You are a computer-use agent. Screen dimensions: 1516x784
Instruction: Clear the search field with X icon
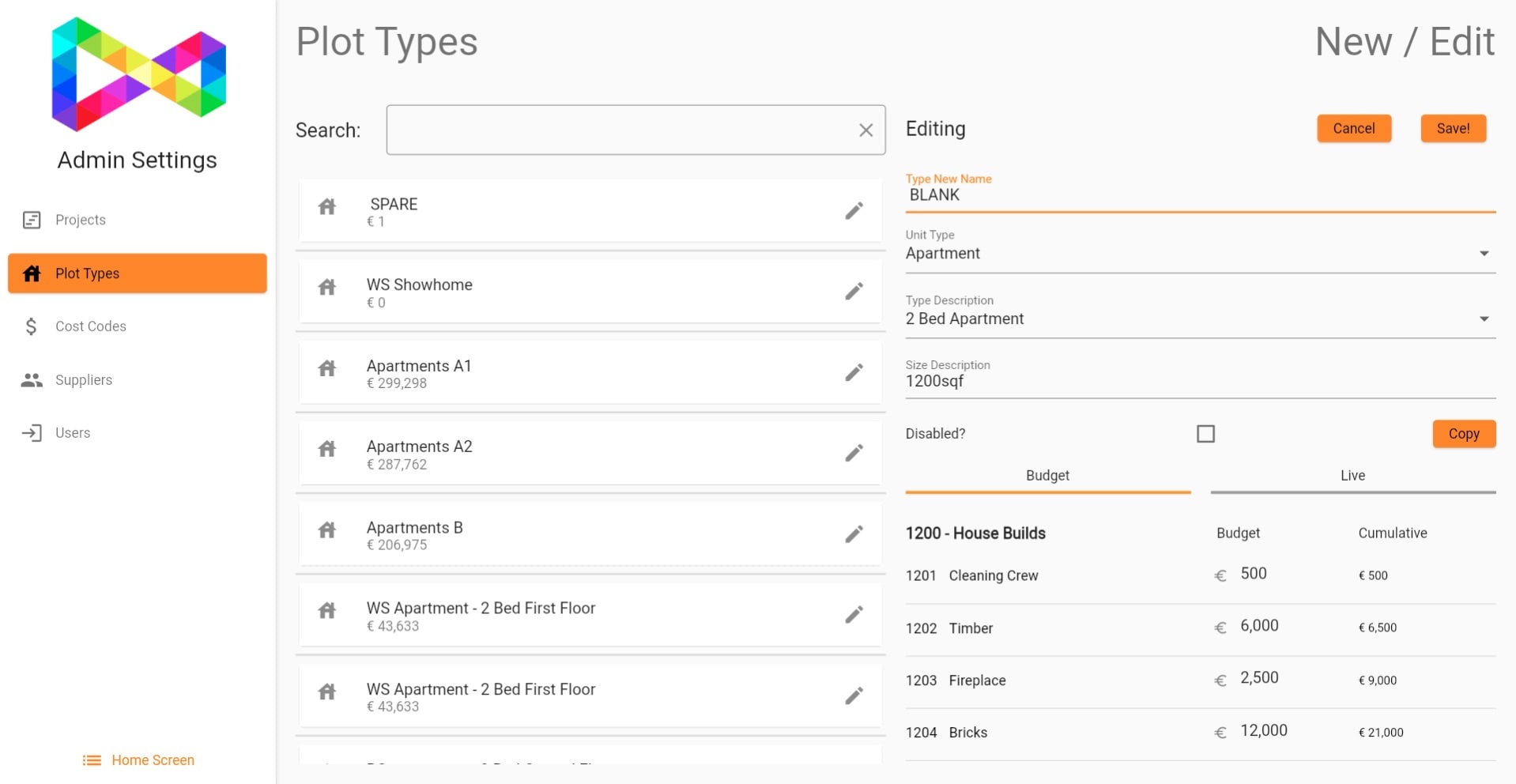tap(865, 130)
